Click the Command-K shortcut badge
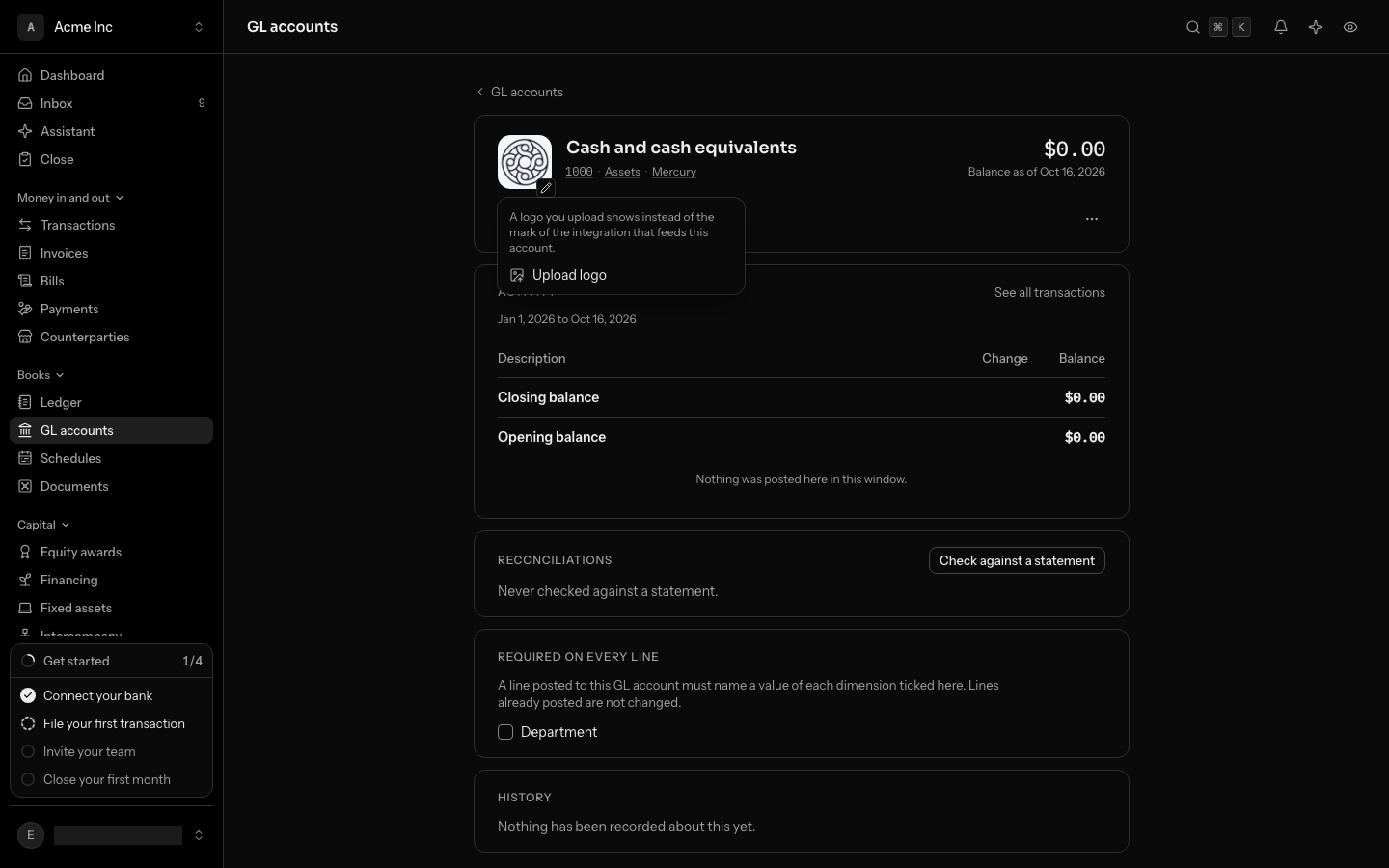The height and width of the screenshot is (868, 1389). [1230, 27]
